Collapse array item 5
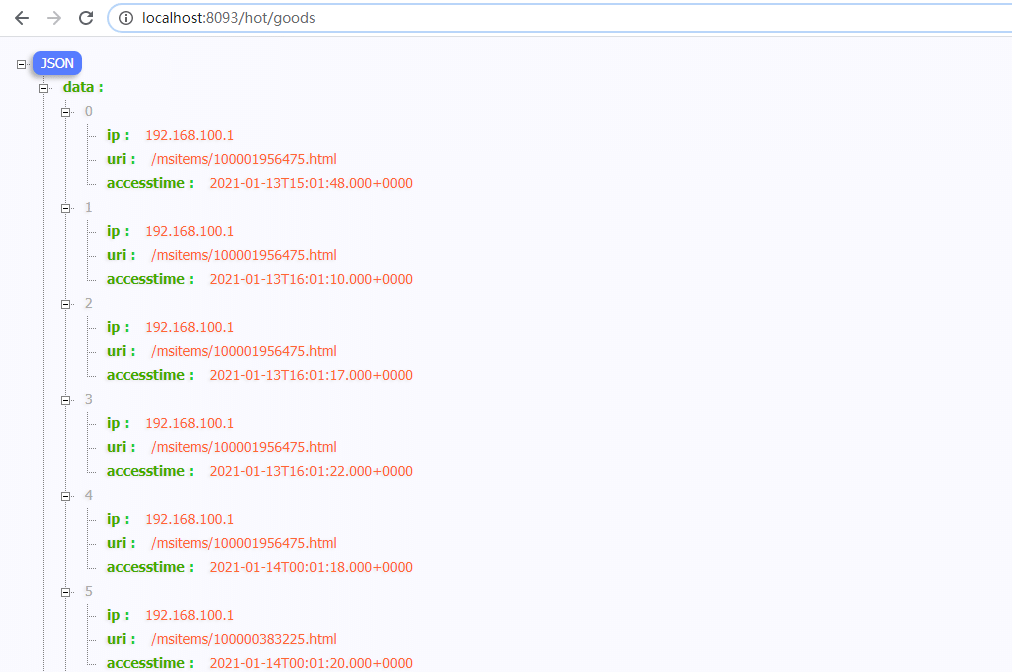This screenshot has width=1012, height=672. click(66, 592)
